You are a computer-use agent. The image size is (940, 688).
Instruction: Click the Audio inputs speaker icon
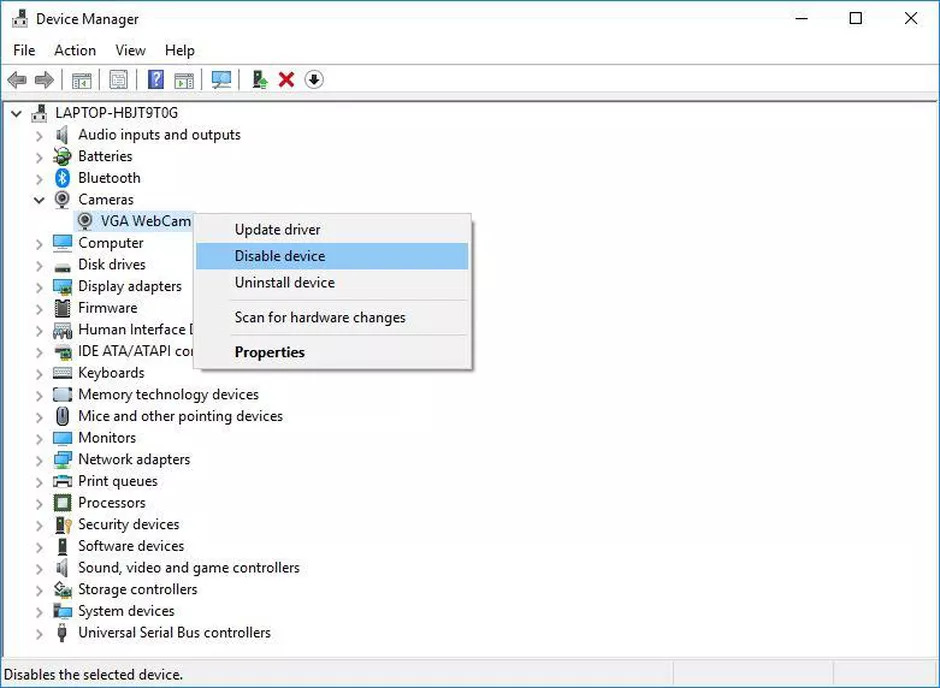click(62, 135)
